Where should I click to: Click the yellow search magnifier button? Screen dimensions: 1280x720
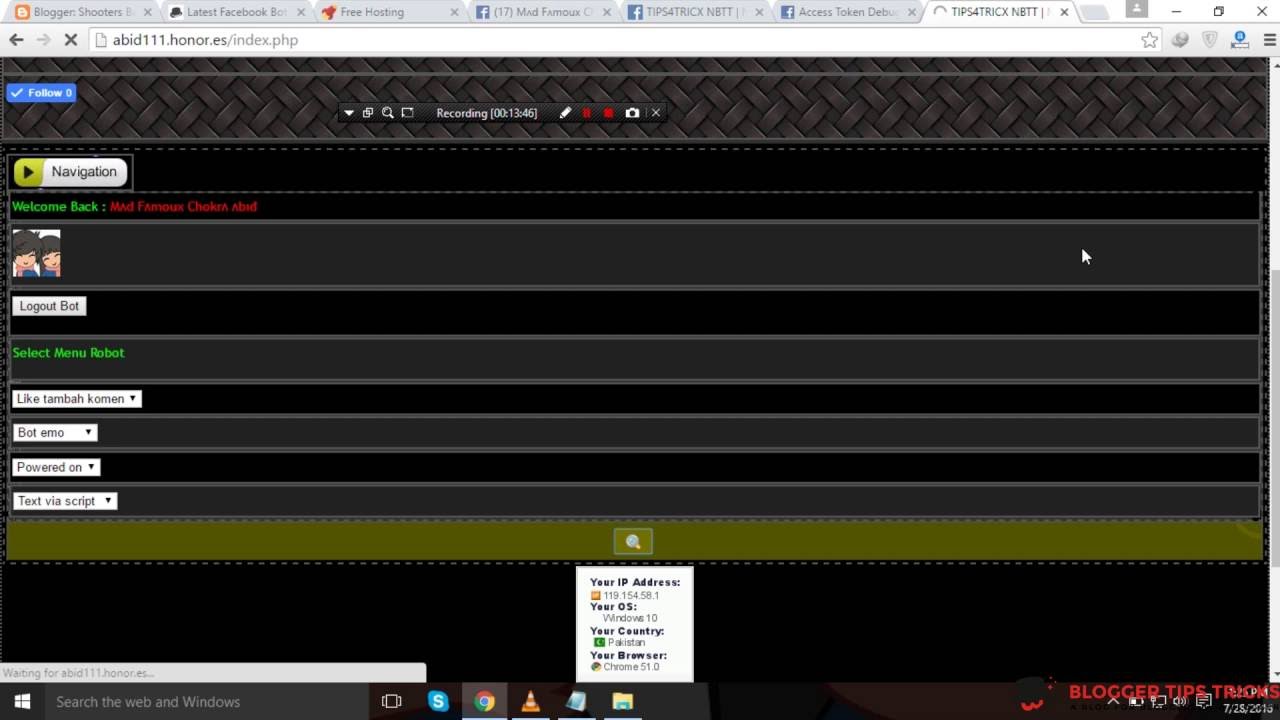pyautogui.click(x=633, y=542)
